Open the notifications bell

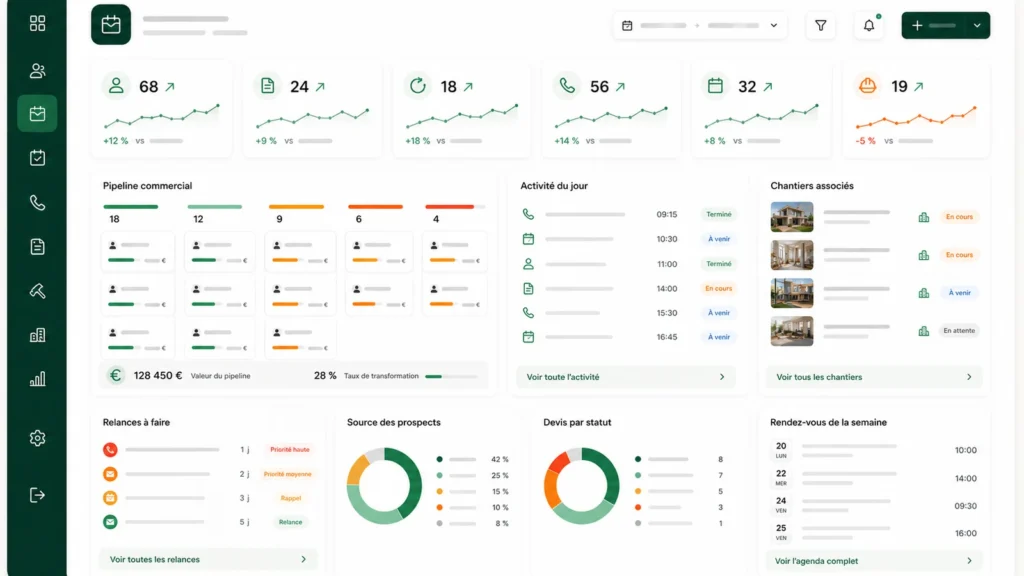[869, 25]
